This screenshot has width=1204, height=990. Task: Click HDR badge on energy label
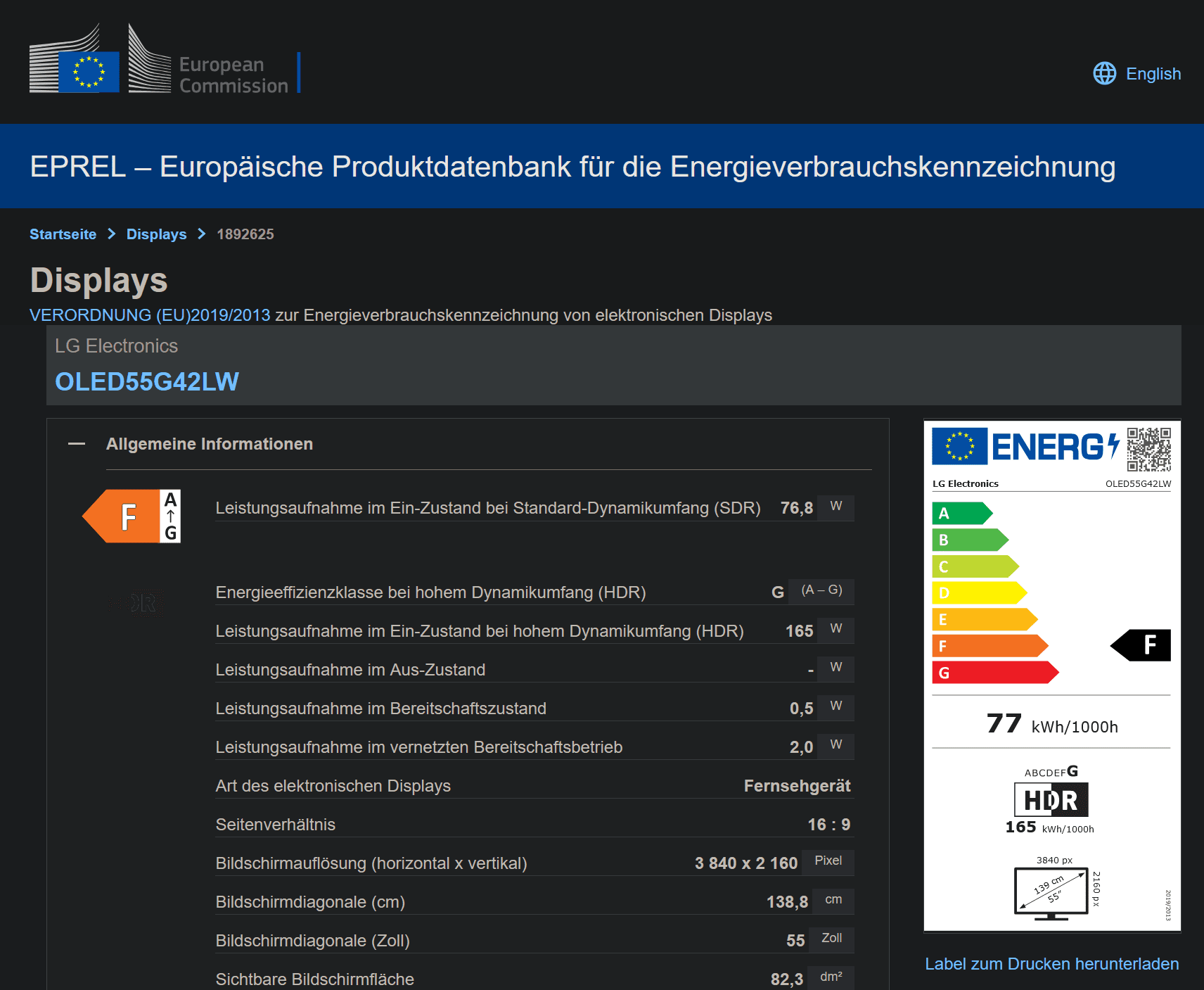point(1051,800)
